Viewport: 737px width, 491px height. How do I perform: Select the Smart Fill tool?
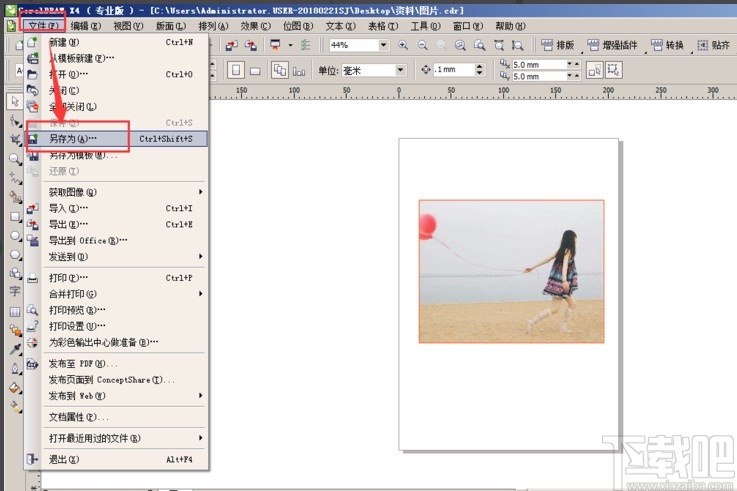pyautogui.click(x=15, y=197)
